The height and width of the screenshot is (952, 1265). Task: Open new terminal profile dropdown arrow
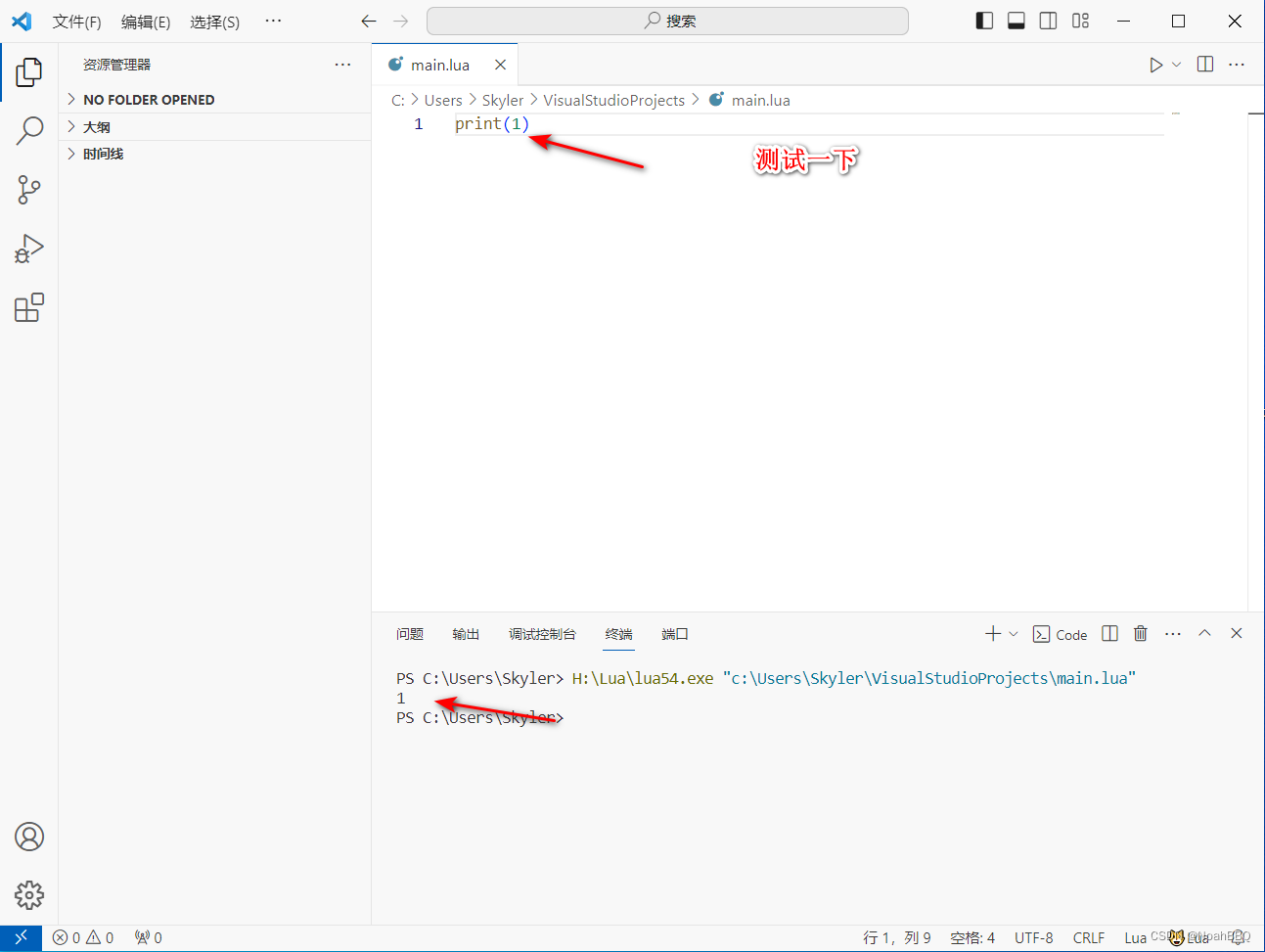click(x=1014, y=634)
